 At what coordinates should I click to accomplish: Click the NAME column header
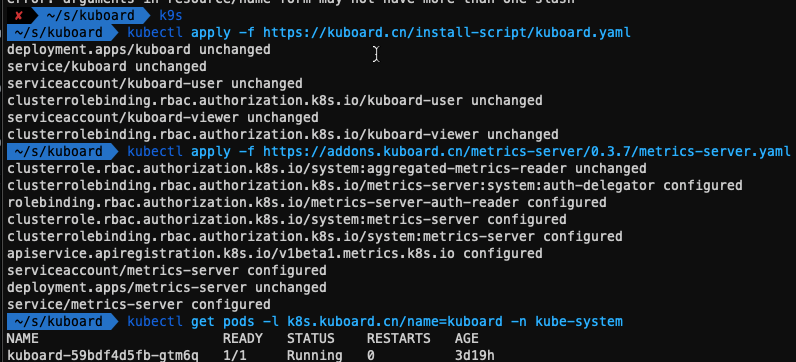pos(23,339)
